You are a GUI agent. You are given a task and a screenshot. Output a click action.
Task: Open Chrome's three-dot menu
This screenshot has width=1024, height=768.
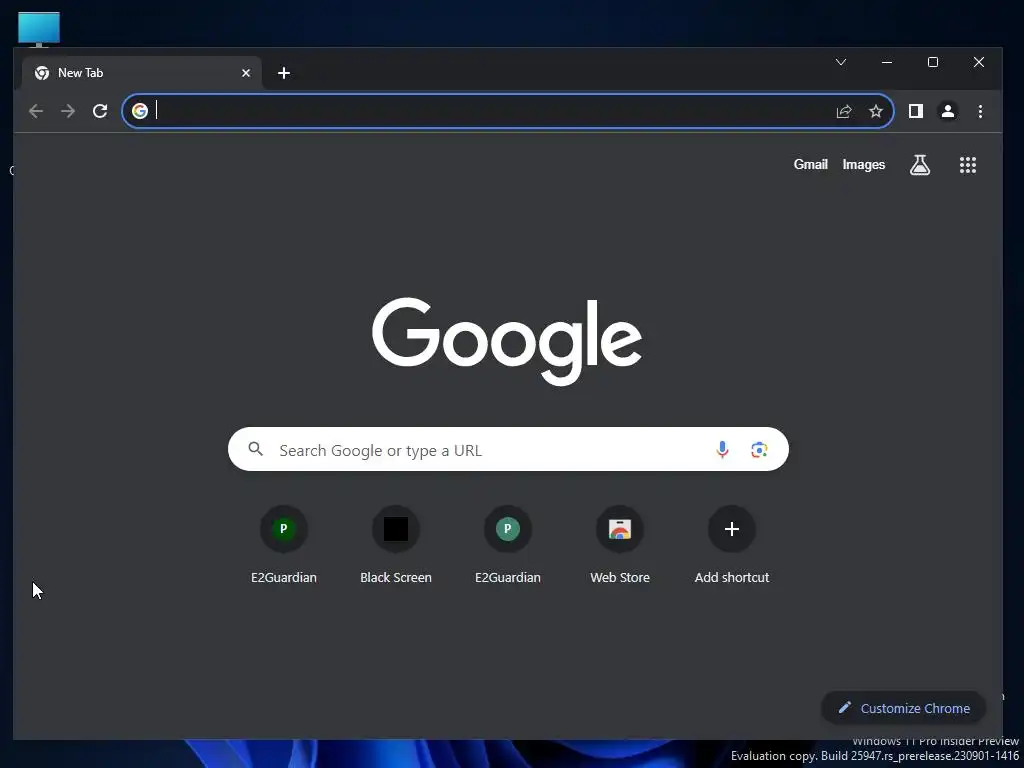(980, 112)
